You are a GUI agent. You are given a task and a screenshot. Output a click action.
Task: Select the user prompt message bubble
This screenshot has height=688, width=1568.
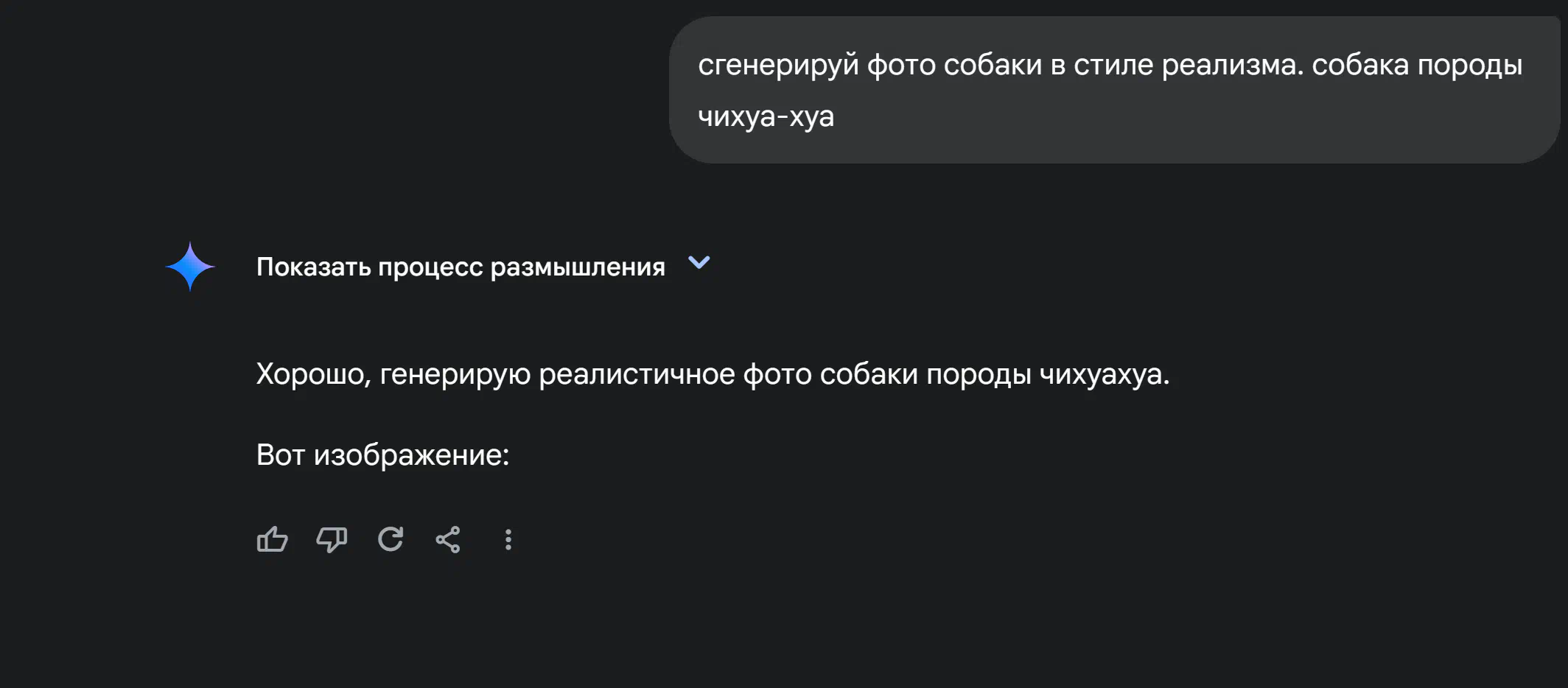(1114, 90)
